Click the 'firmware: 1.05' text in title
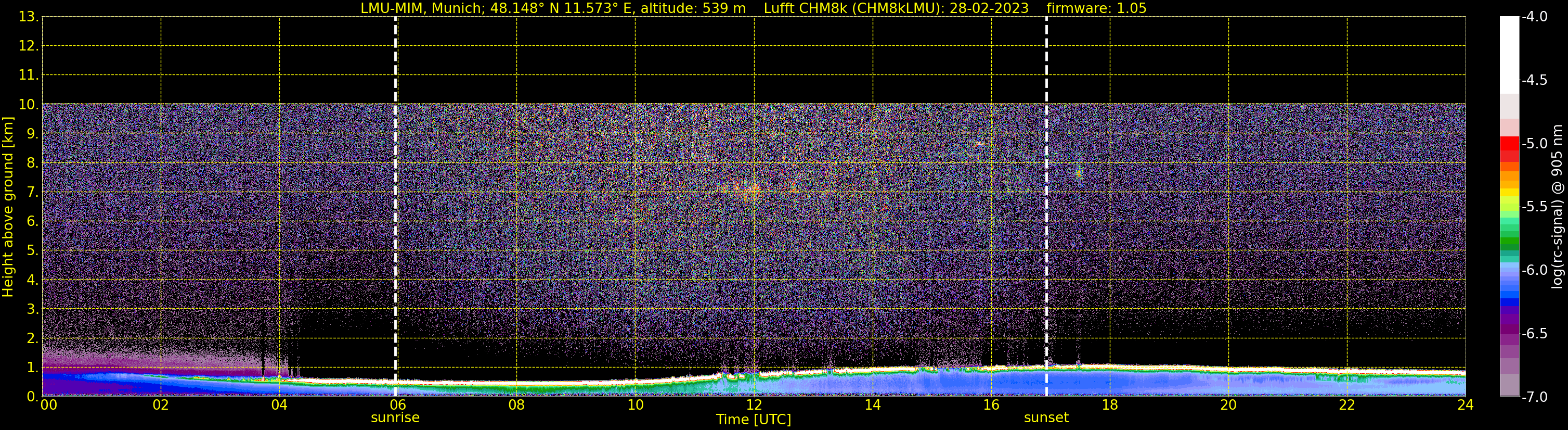1568x430 pixels. (x=1096, y=8)
